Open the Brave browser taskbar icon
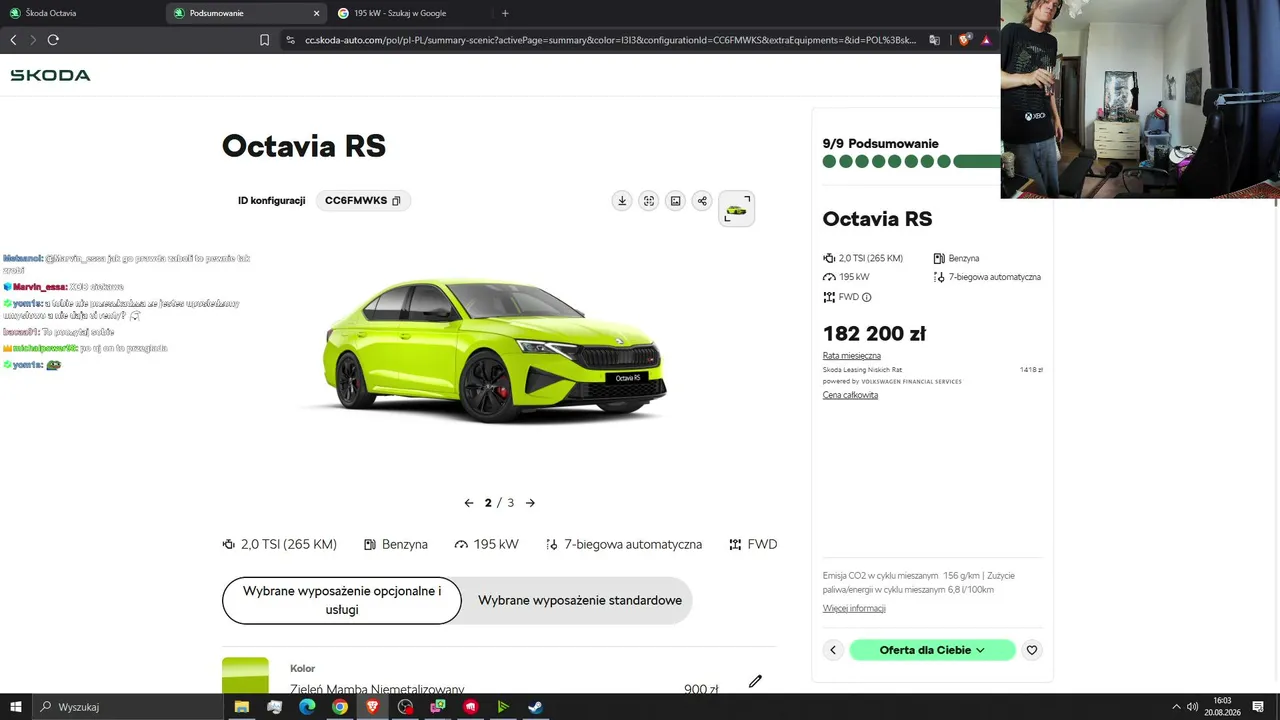The width and height of the screenshot is (1280, 720). click(x=373, y=707)
